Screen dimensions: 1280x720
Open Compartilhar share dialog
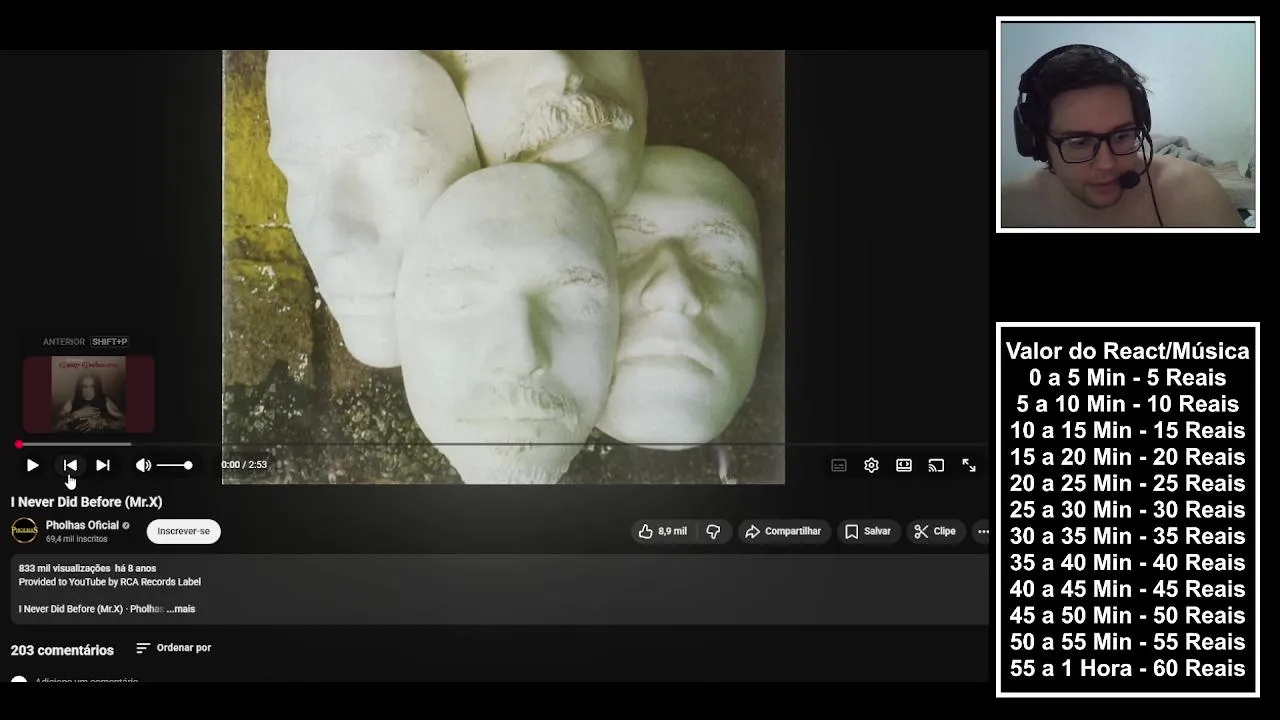(783, 531)
